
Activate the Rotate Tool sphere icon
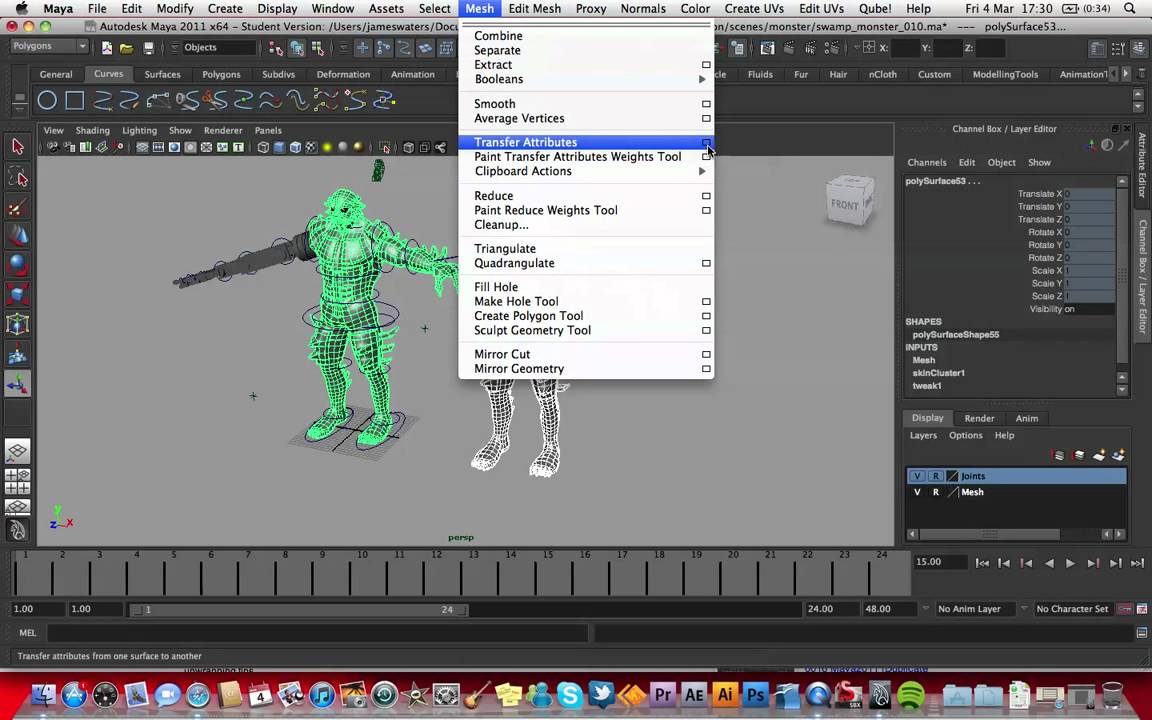point(18,264)
